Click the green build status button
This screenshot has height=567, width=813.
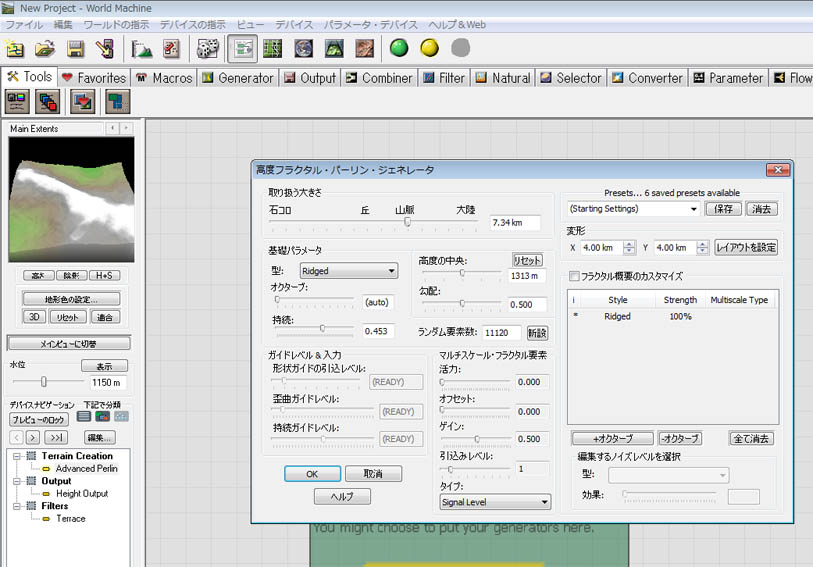coord(399,48)
